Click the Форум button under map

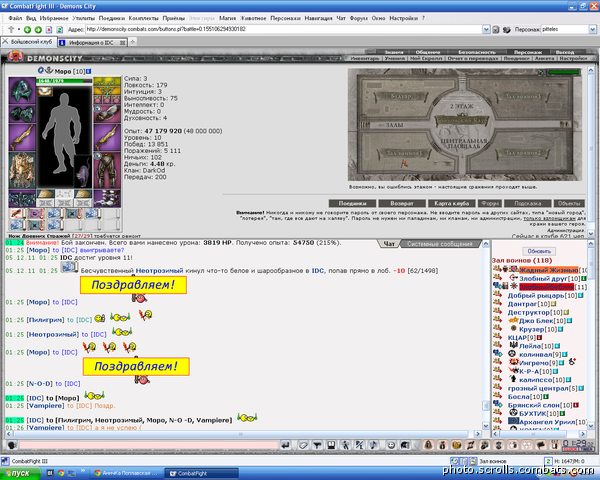pos(490,203)
